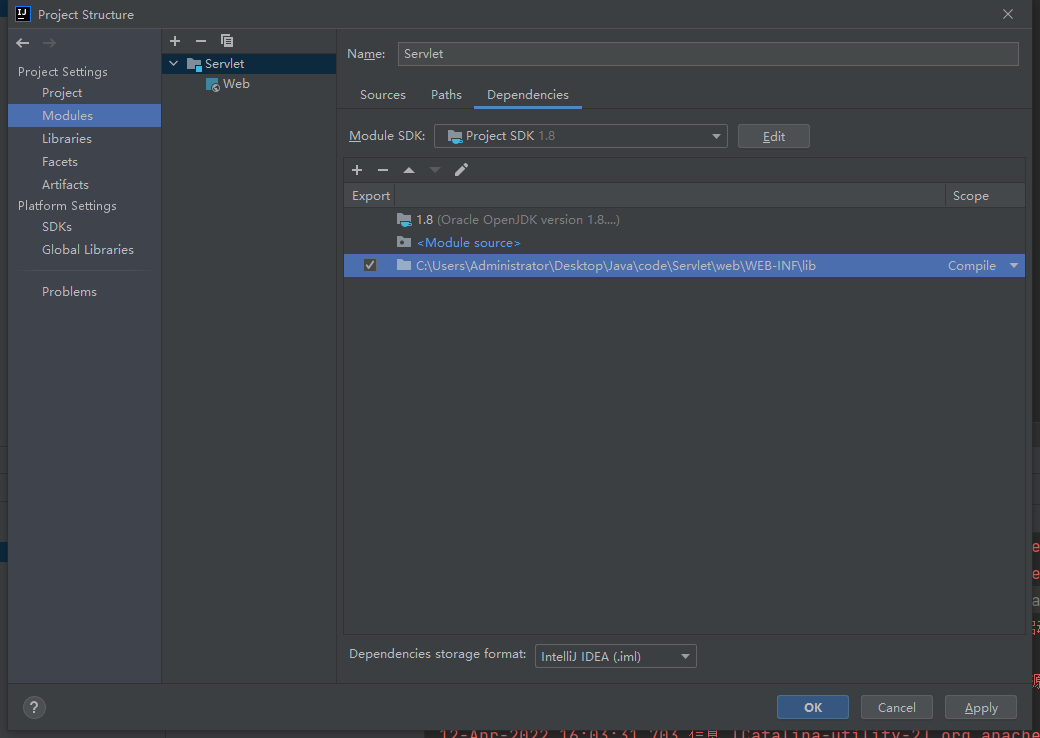
Task: Click the Module source folder icon
Action: [404, 243]
